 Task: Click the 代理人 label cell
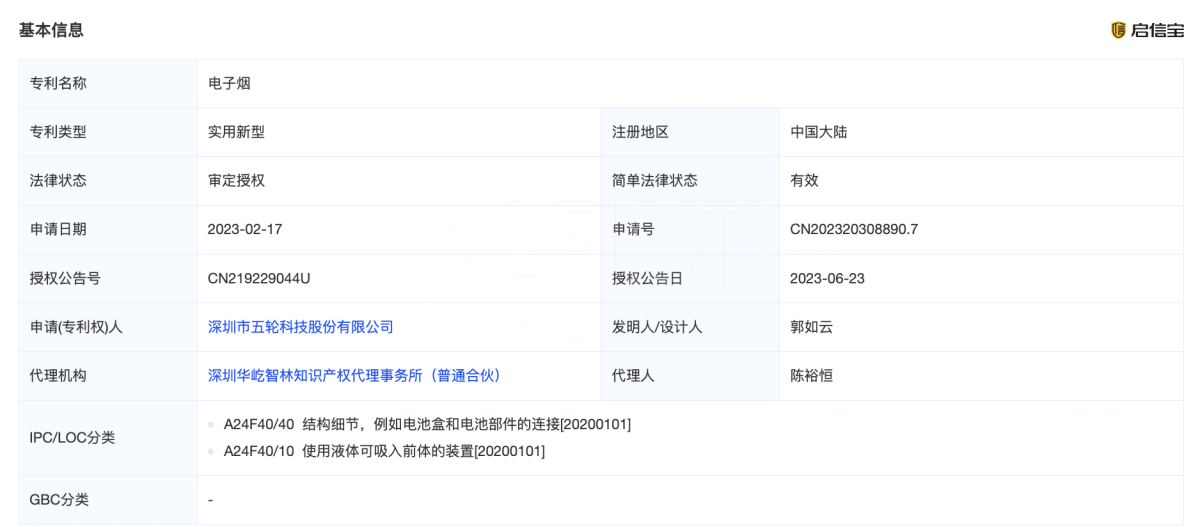[x=690, y=376]
